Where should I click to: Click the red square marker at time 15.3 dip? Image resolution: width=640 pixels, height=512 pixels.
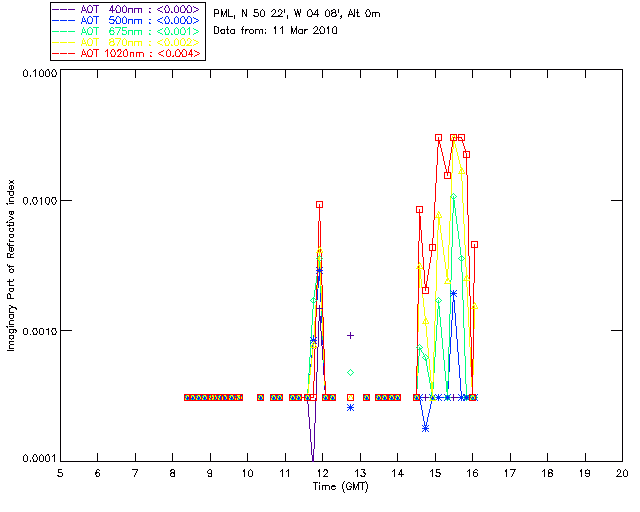click(x=447, y=175)
